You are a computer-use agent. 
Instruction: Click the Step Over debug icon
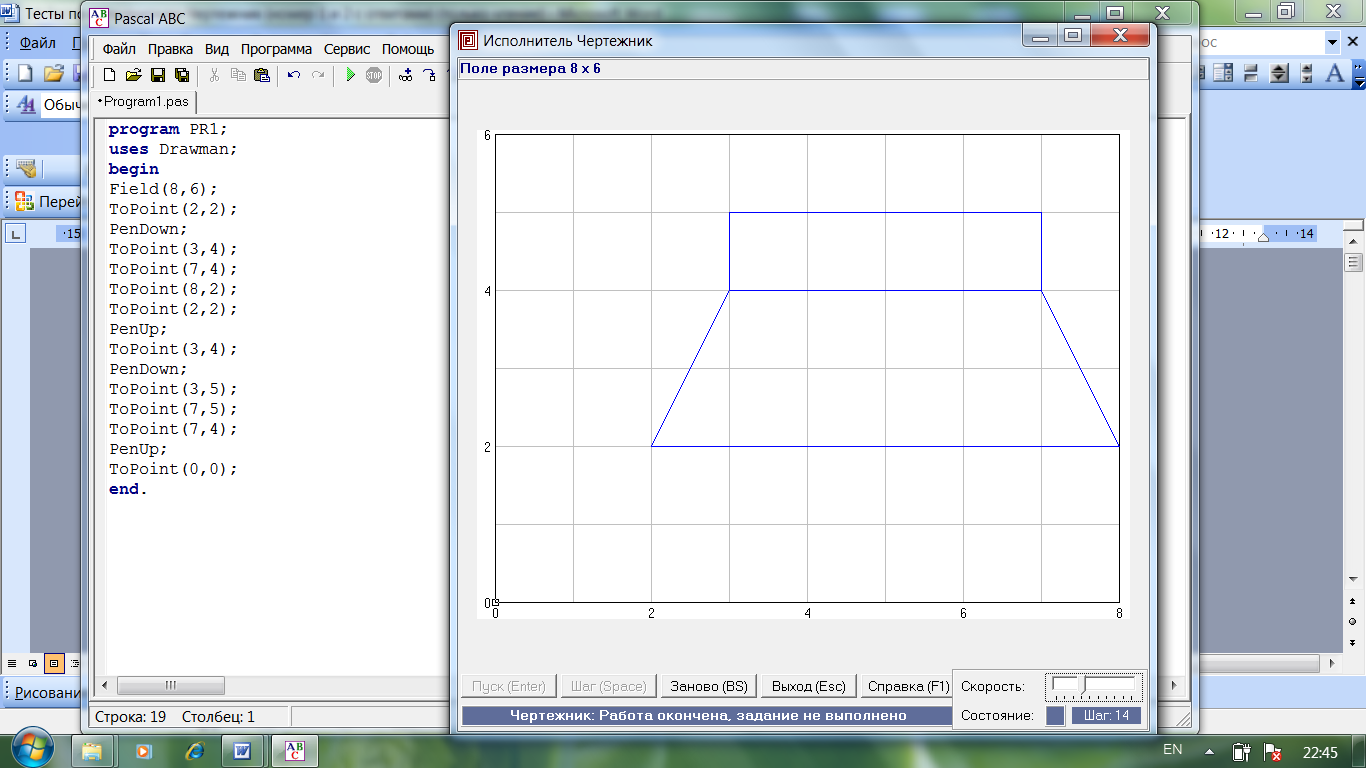click(x=430, y=75)
